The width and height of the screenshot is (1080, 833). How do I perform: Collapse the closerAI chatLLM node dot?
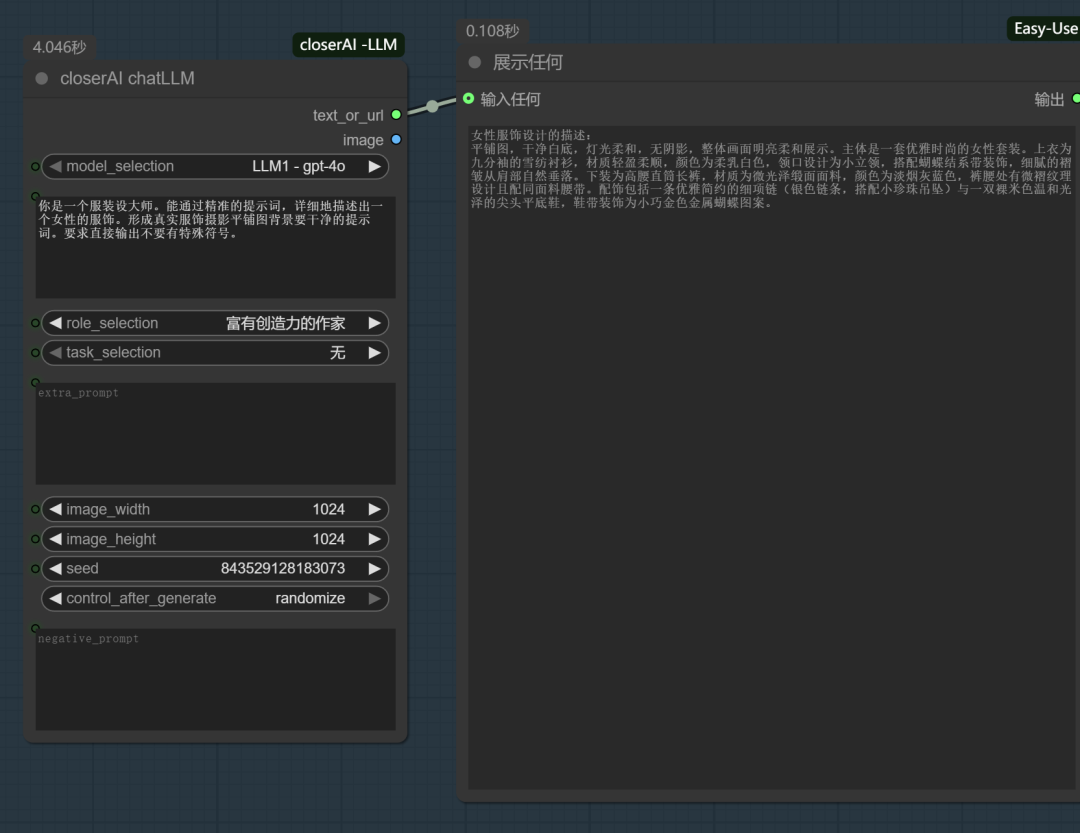[42, 79]
